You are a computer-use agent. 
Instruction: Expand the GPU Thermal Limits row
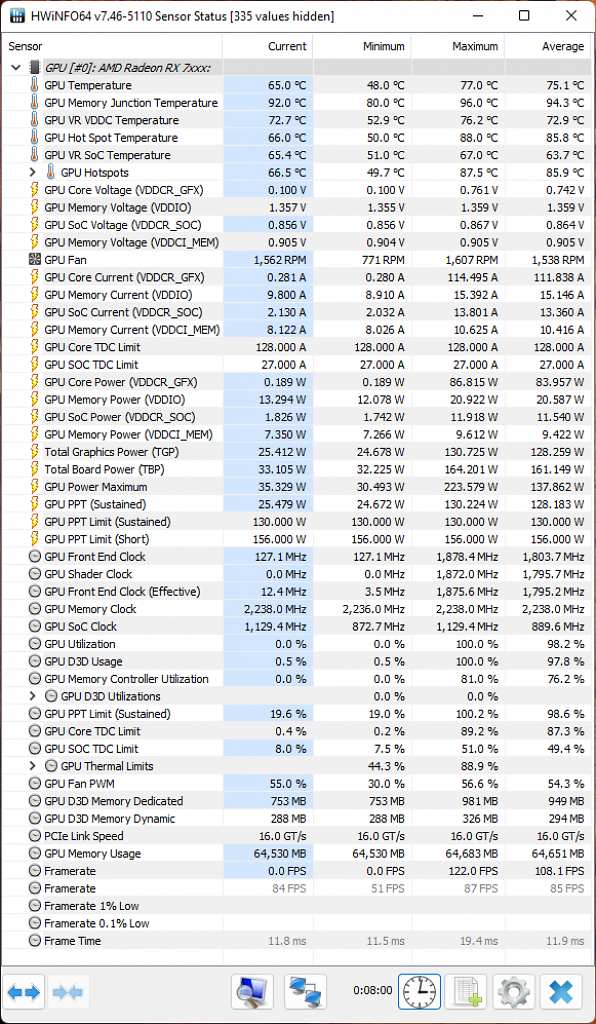click(33, 766)
